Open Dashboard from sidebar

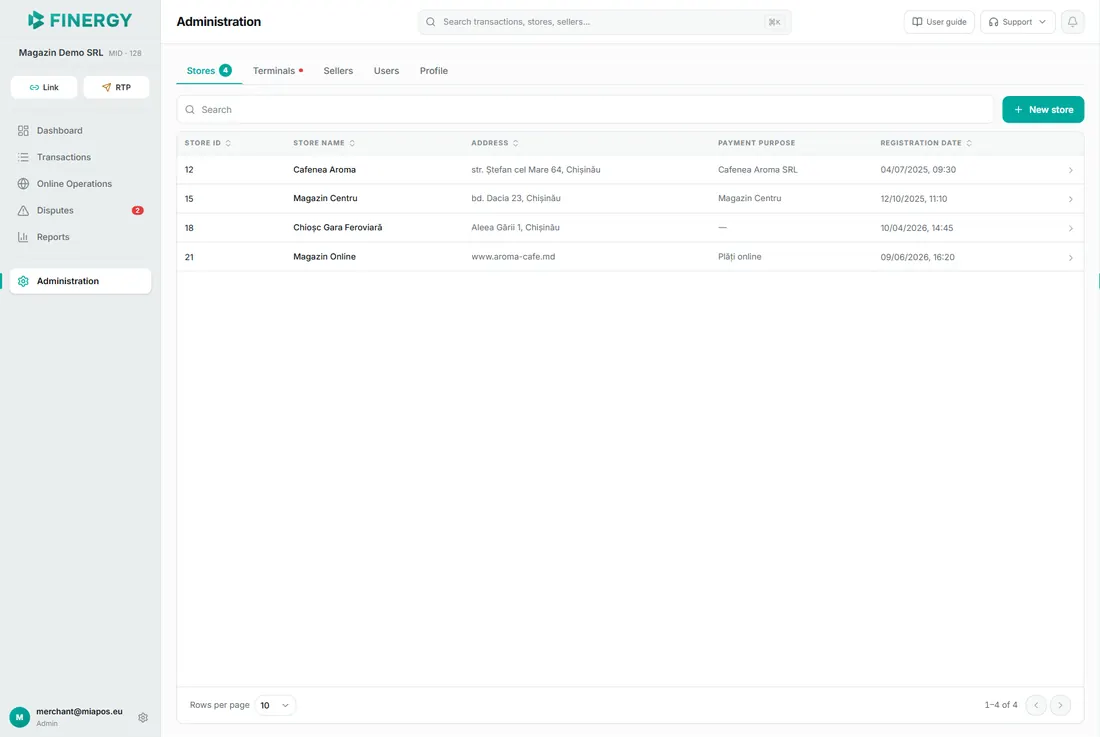(80, 130)
